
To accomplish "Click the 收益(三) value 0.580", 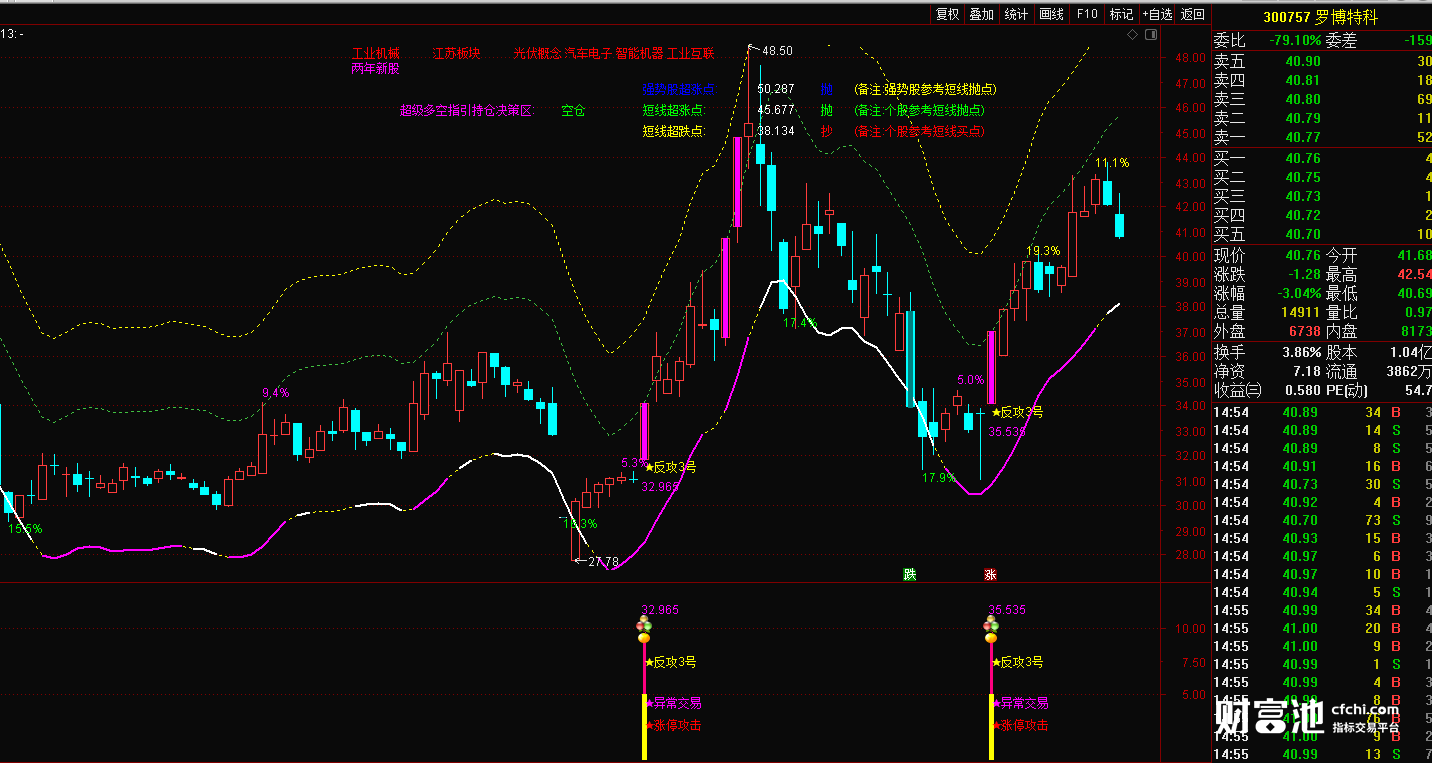I will pos(1301,390).
